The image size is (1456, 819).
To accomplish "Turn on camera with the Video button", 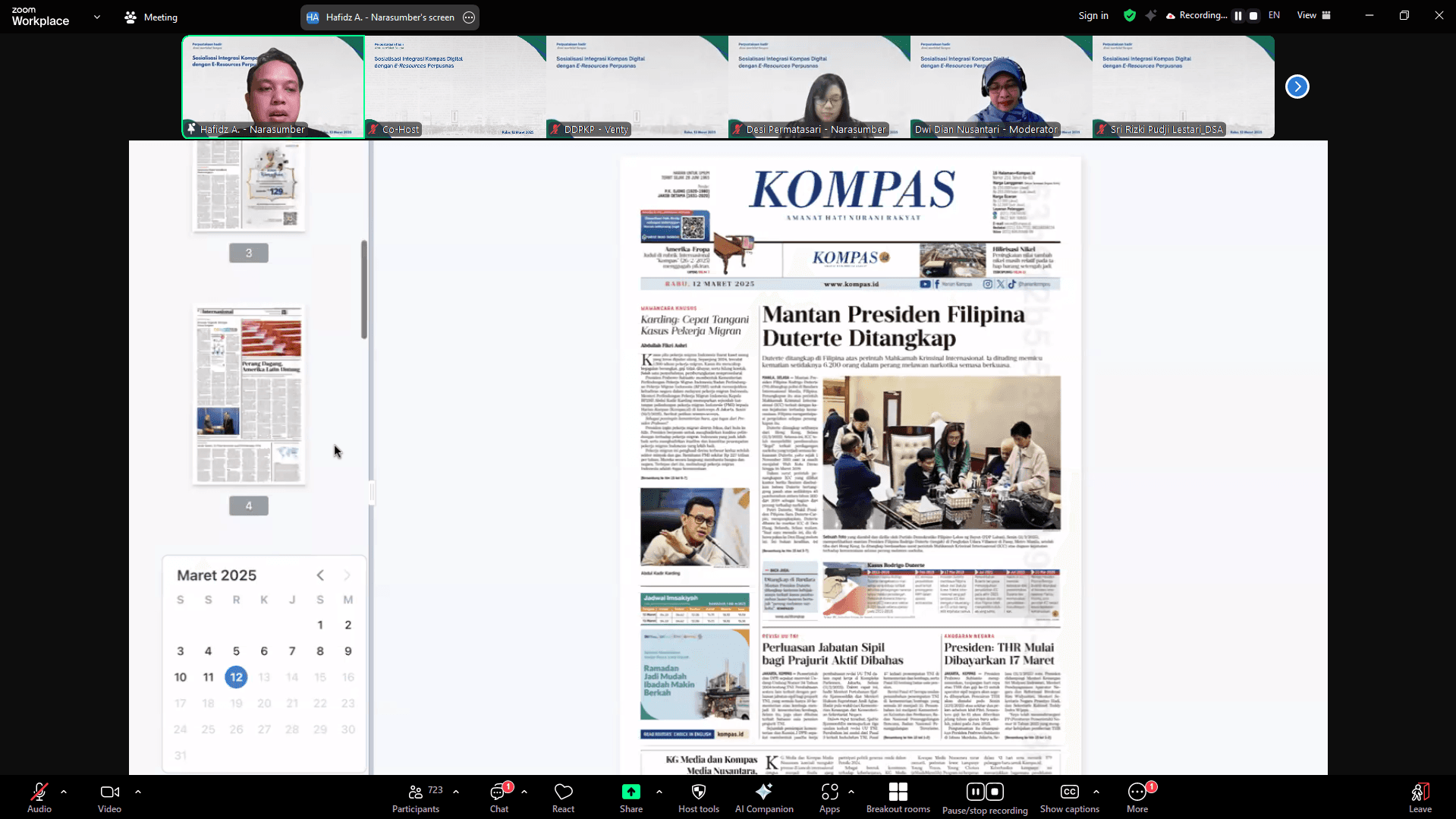I will [109, 798].
